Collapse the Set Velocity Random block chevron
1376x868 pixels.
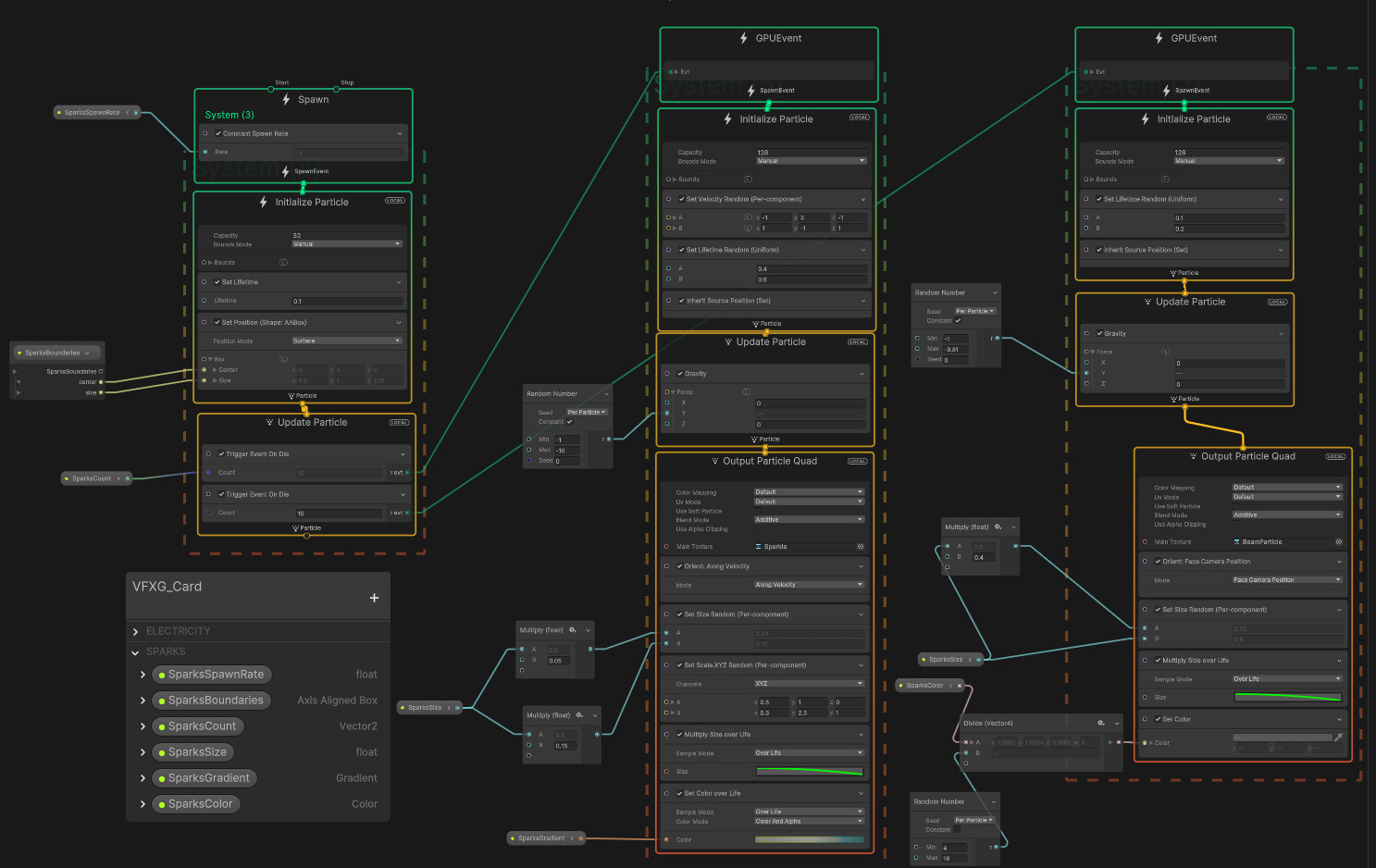click(863, 199)
